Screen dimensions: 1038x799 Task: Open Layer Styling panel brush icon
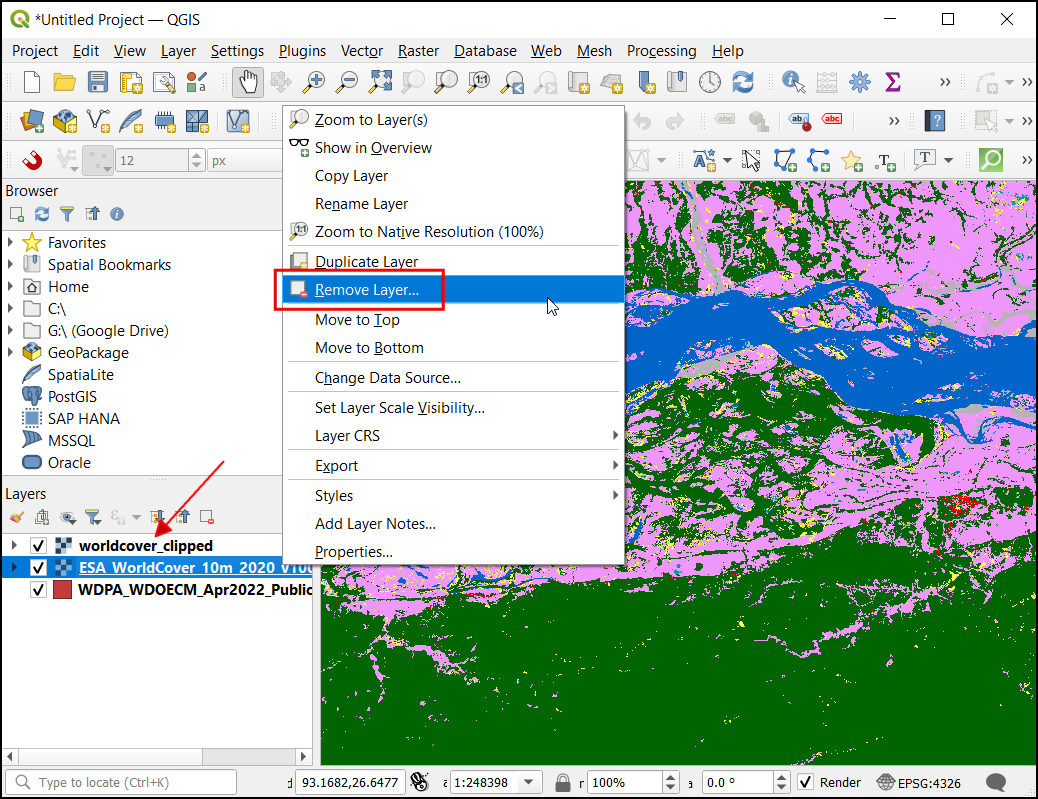click(16, 517)
